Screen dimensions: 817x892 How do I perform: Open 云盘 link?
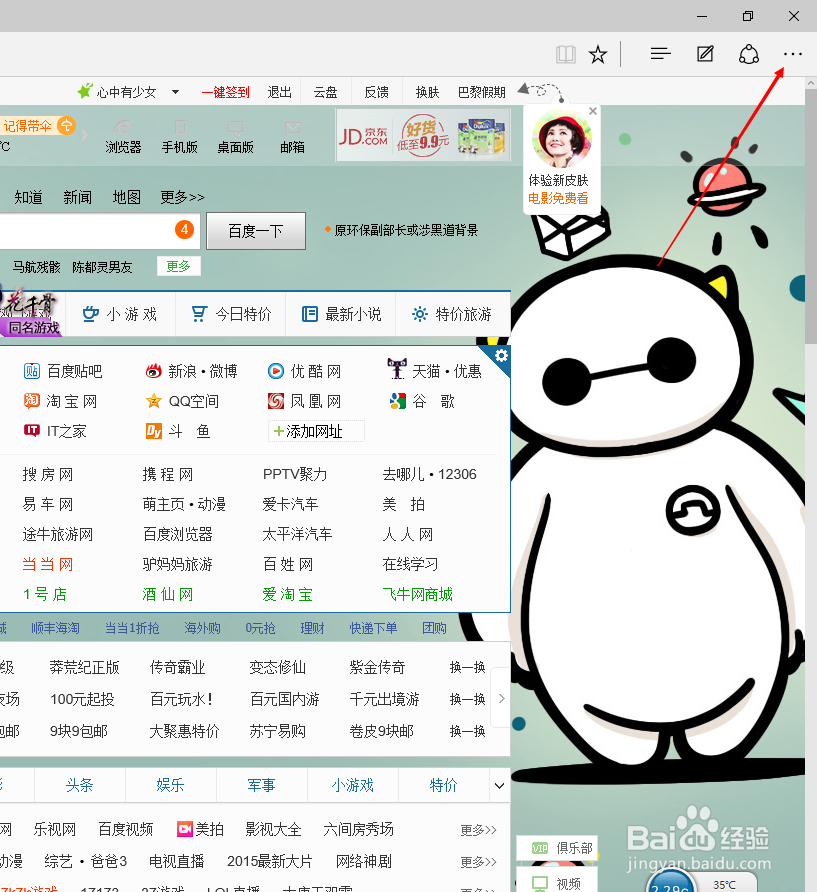pos(325,92)
